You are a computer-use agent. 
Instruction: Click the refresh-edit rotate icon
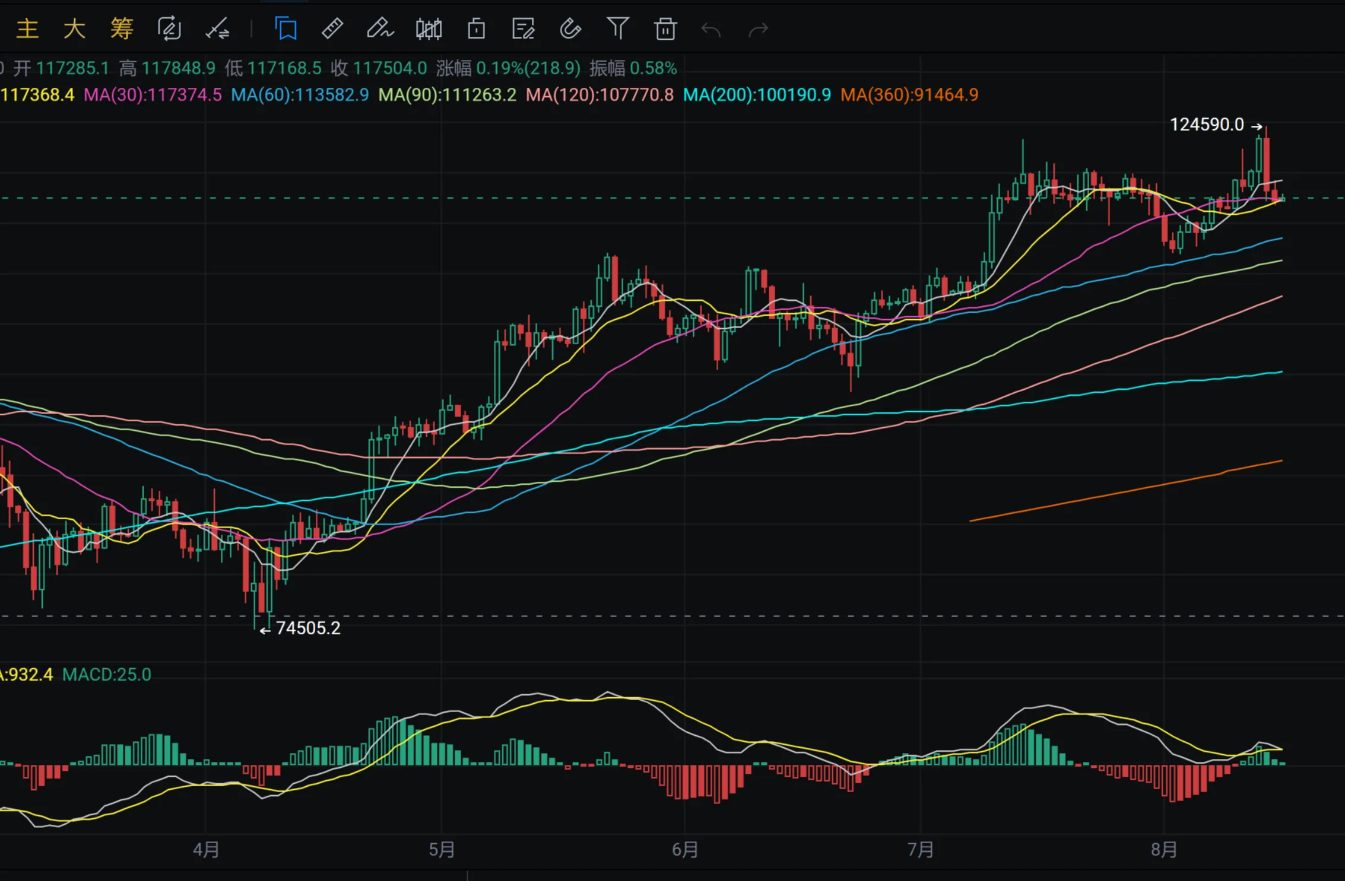[x=169, y=28]
